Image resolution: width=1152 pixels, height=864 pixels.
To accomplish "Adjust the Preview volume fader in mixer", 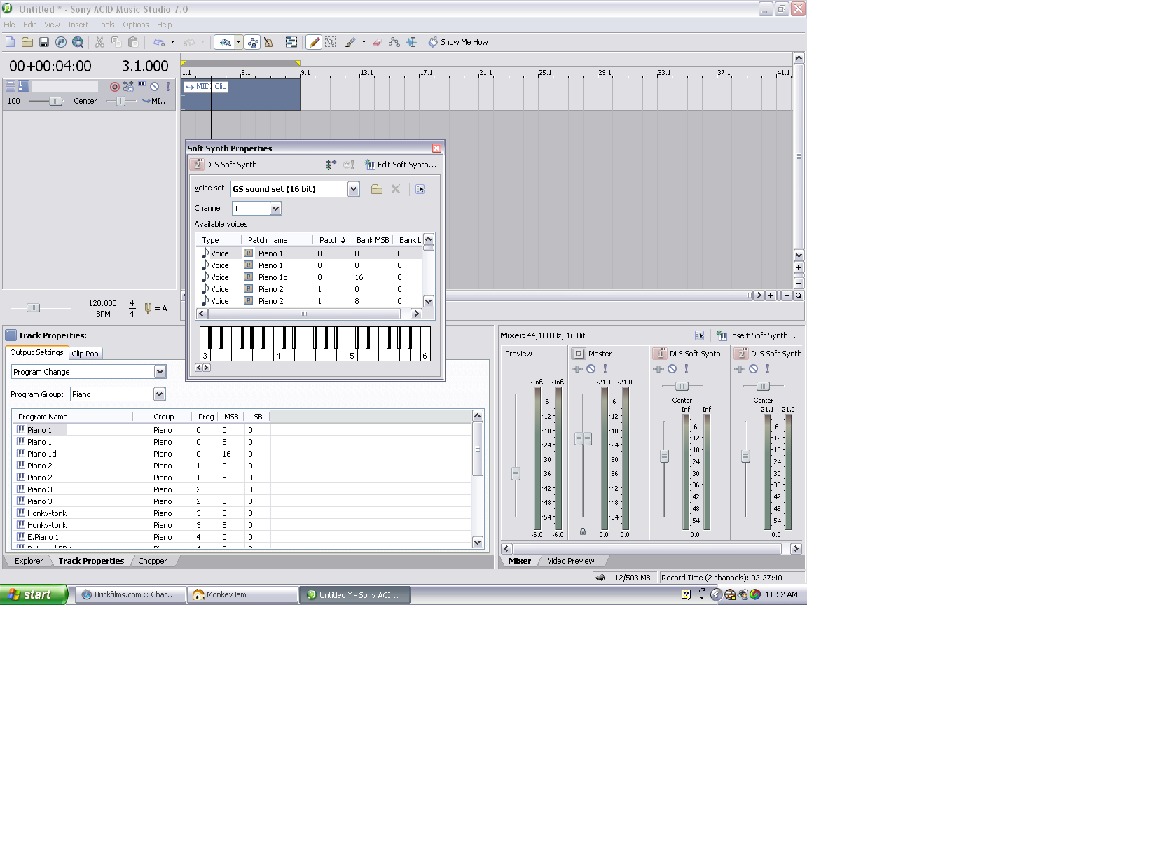I will (516, 474).
